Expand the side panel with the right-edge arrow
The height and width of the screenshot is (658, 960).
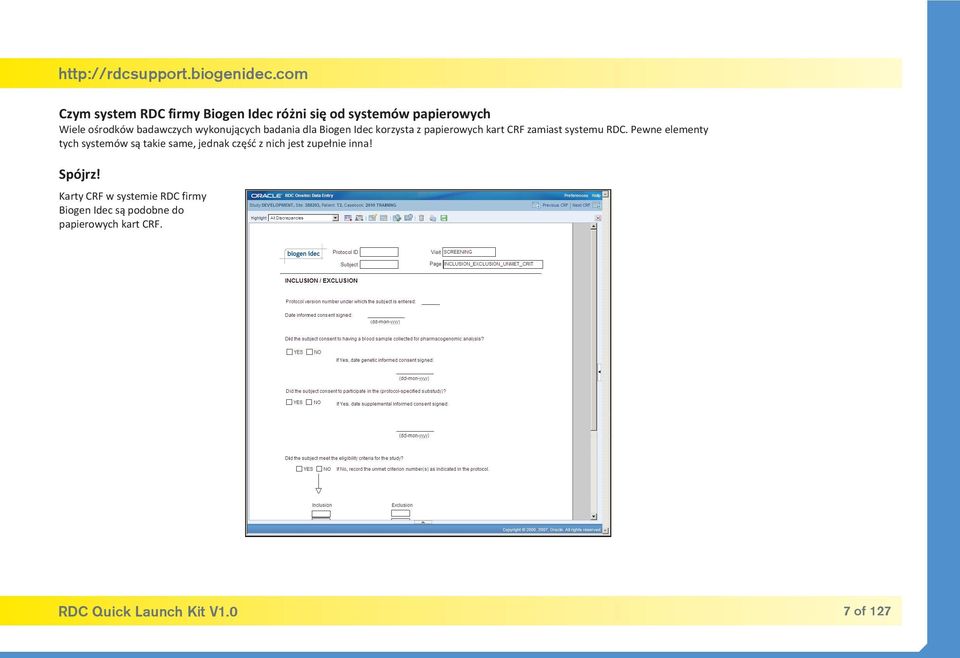(x=599, y=372)
